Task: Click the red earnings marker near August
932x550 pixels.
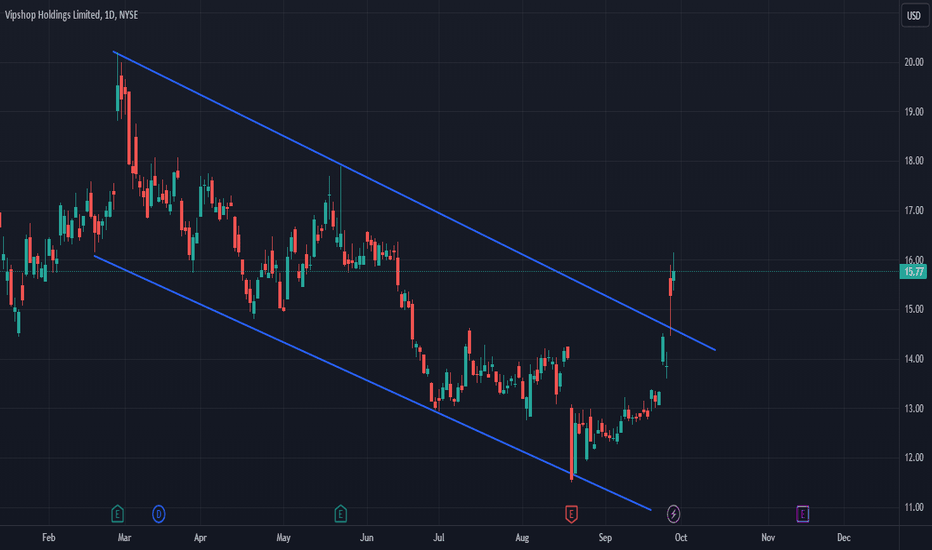Action: [x=571, y=514]
